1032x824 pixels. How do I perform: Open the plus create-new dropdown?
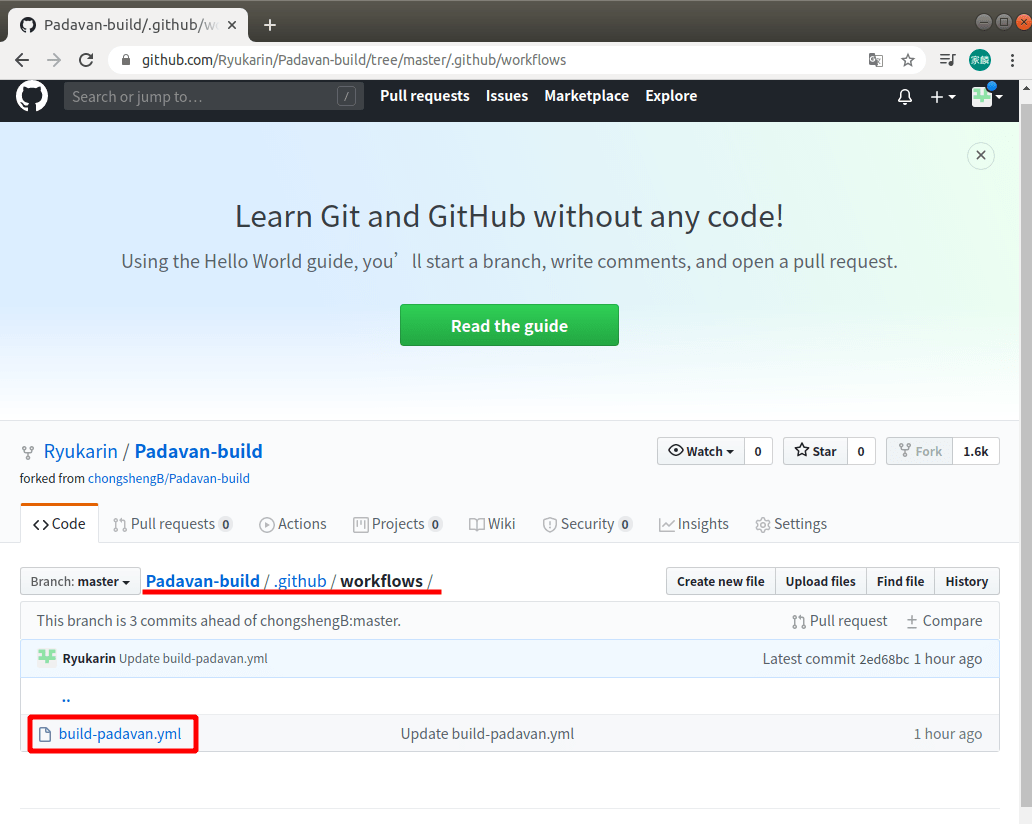pos(942,97)
